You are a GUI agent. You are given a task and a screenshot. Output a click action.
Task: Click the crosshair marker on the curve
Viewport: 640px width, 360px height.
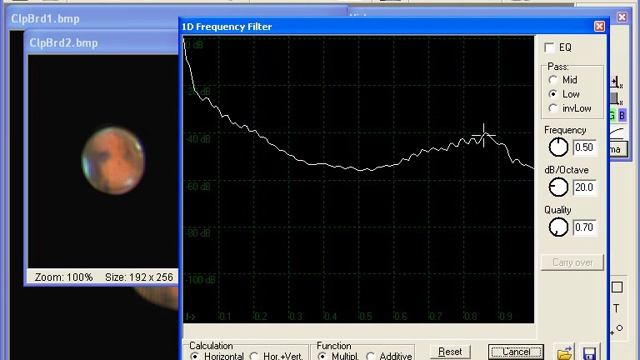pyautogui.click(x=484, y=136)
